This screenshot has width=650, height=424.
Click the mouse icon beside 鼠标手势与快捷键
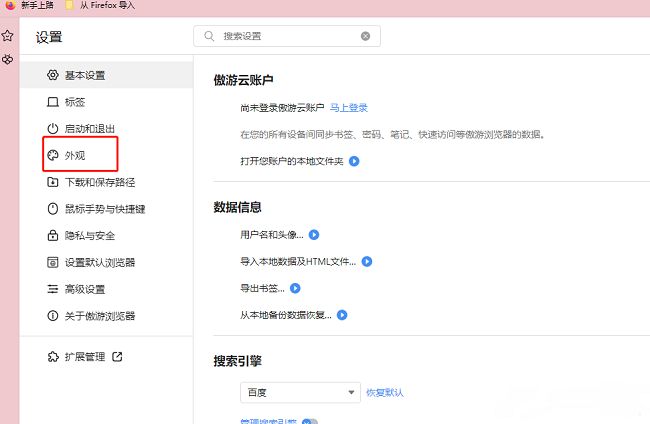[53, 208]
